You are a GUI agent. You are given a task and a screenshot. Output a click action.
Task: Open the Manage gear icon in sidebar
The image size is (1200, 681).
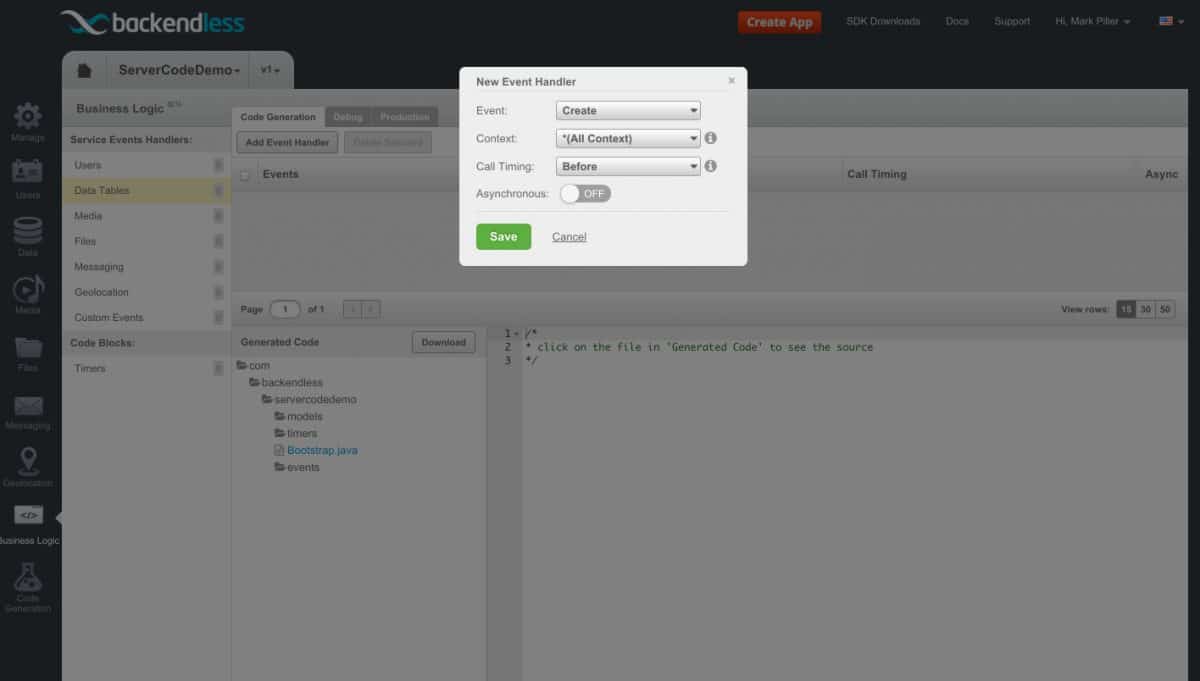point(28,115)
